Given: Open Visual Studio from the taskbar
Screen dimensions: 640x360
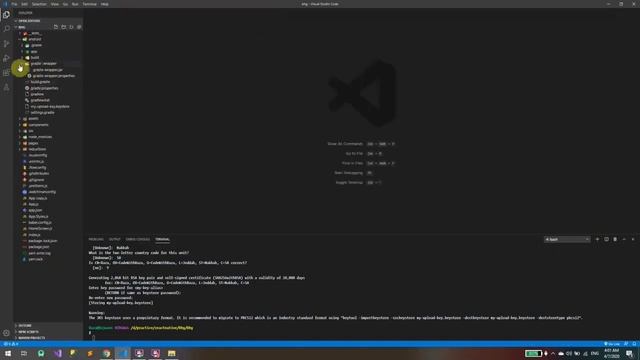Looking at the screenshot, I should 58,353.
